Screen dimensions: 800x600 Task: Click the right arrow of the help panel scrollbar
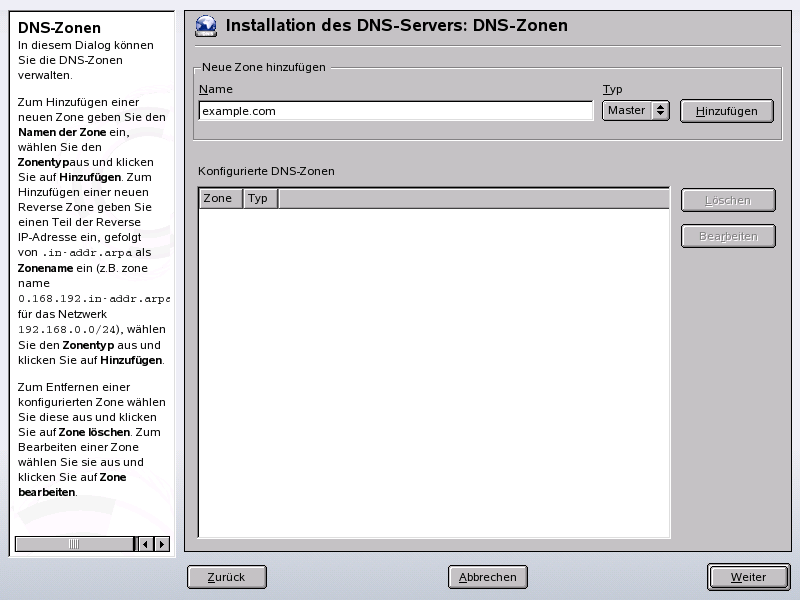tap(161, 544)
